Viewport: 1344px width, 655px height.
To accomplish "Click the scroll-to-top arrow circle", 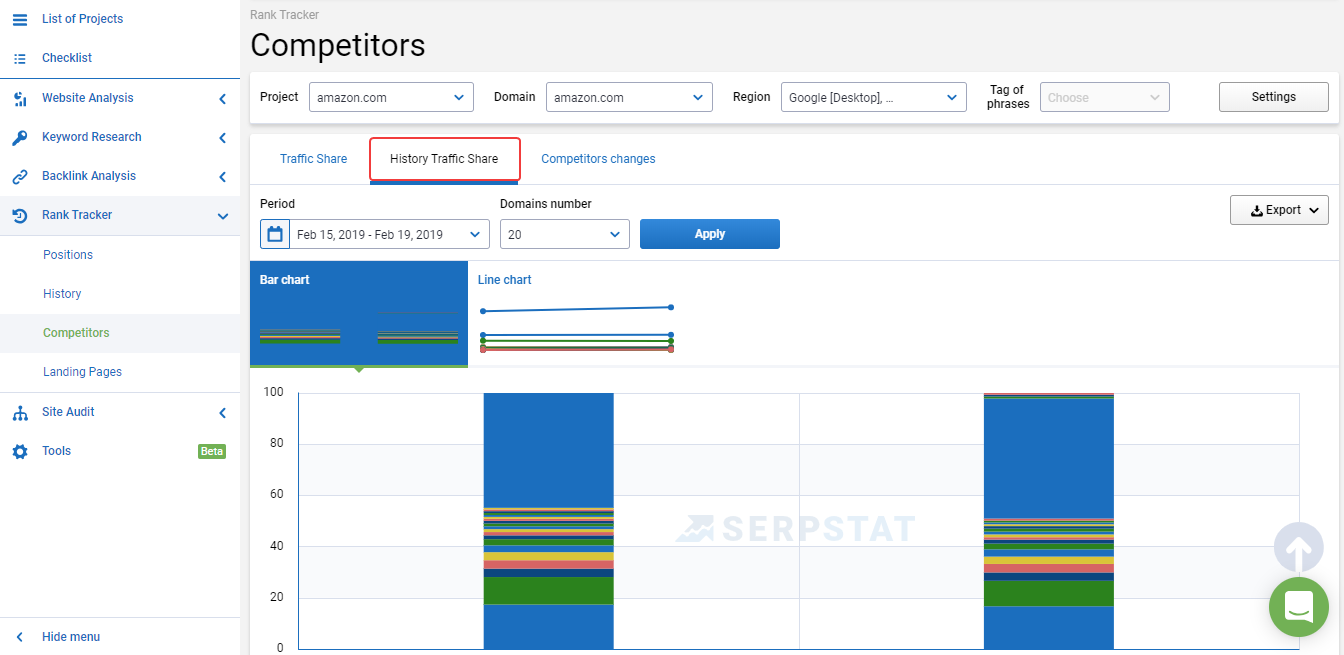I will click(x=1299, y=548).
